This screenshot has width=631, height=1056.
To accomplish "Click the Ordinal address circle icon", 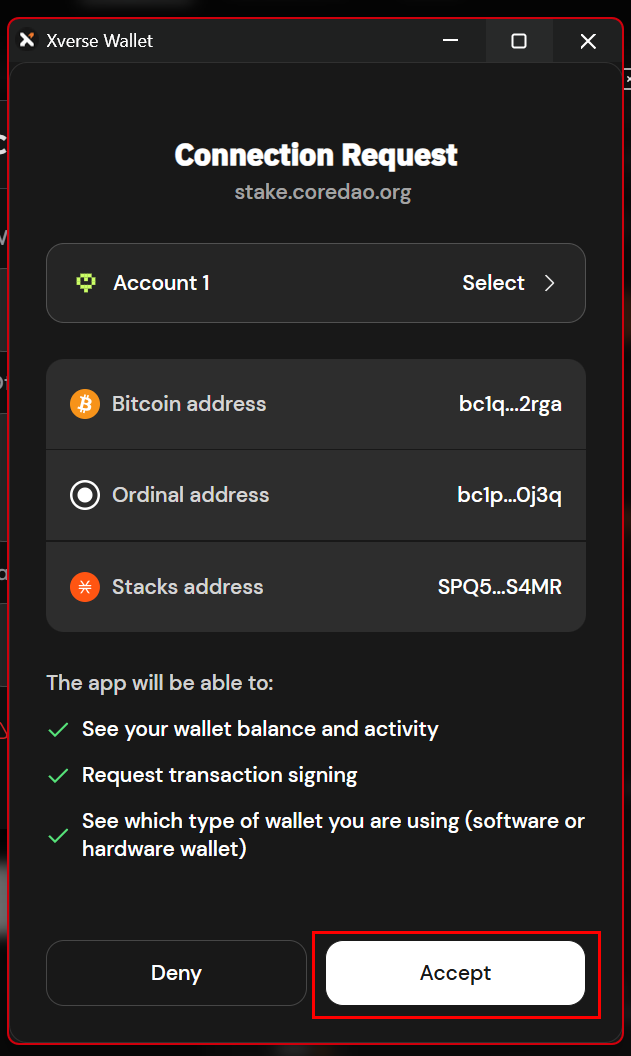I will click(x=84, y=494).
